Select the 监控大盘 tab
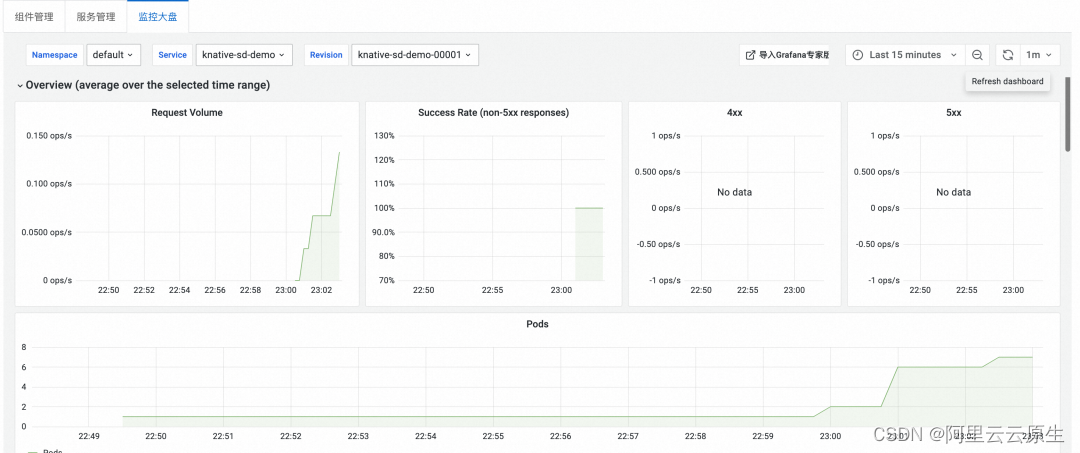This screenshot has width=1080, height=453. pyautogui.click(x=158, y=17)
